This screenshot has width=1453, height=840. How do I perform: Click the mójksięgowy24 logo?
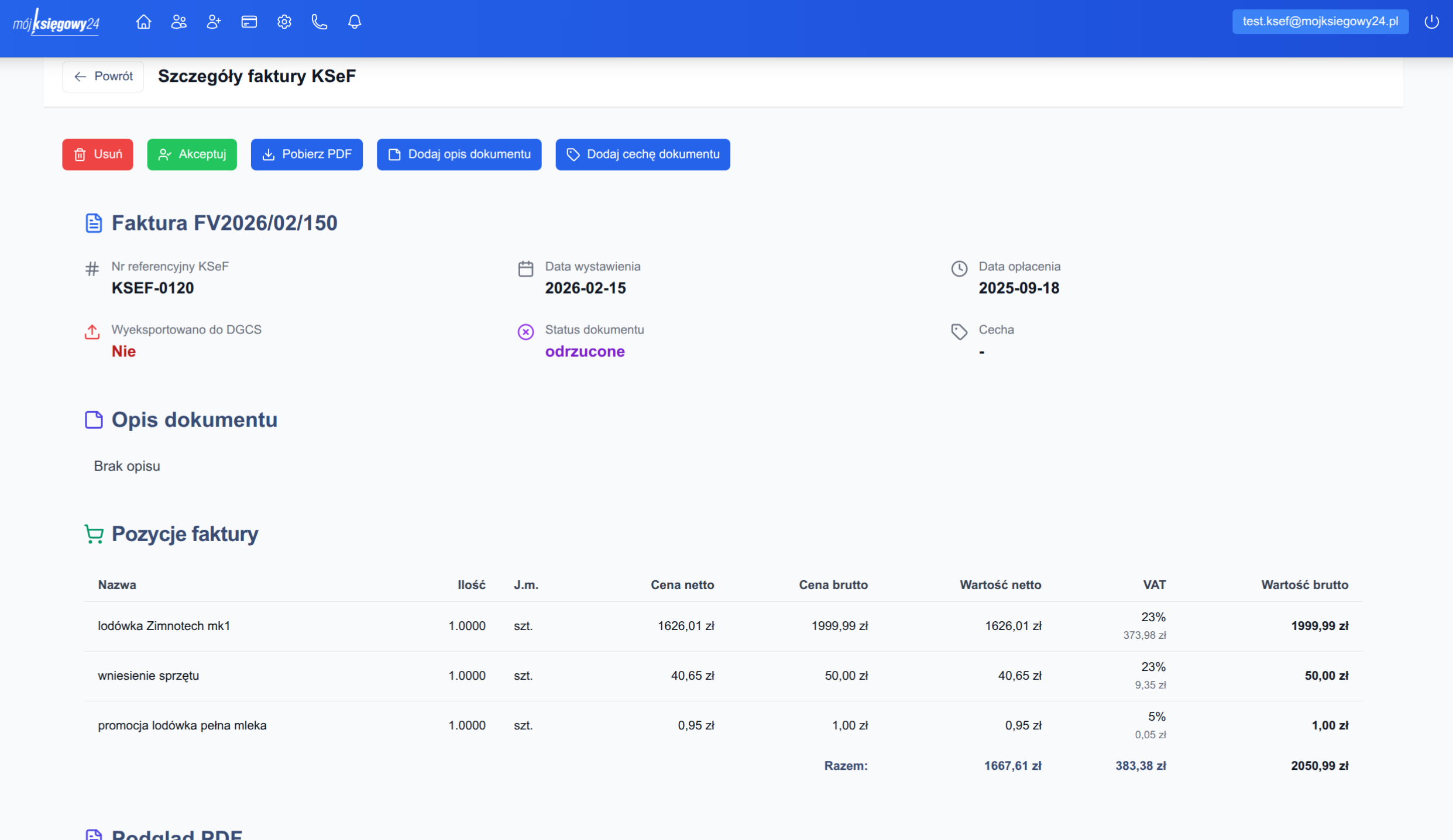tap(56, 23)
